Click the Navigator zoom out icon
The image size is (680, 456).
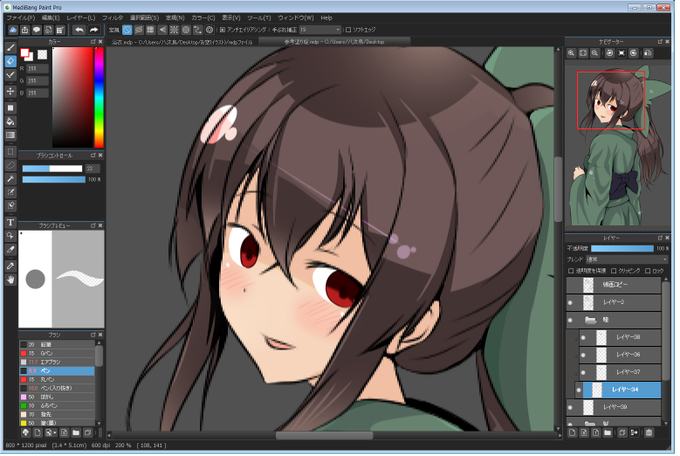point(595,53)
